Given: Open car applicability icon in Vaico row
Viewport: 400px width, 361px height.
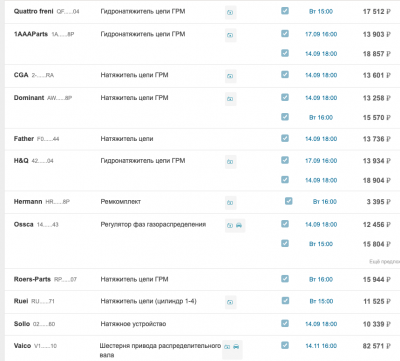Looking at the screenshot, I should (x=236, y=347).
